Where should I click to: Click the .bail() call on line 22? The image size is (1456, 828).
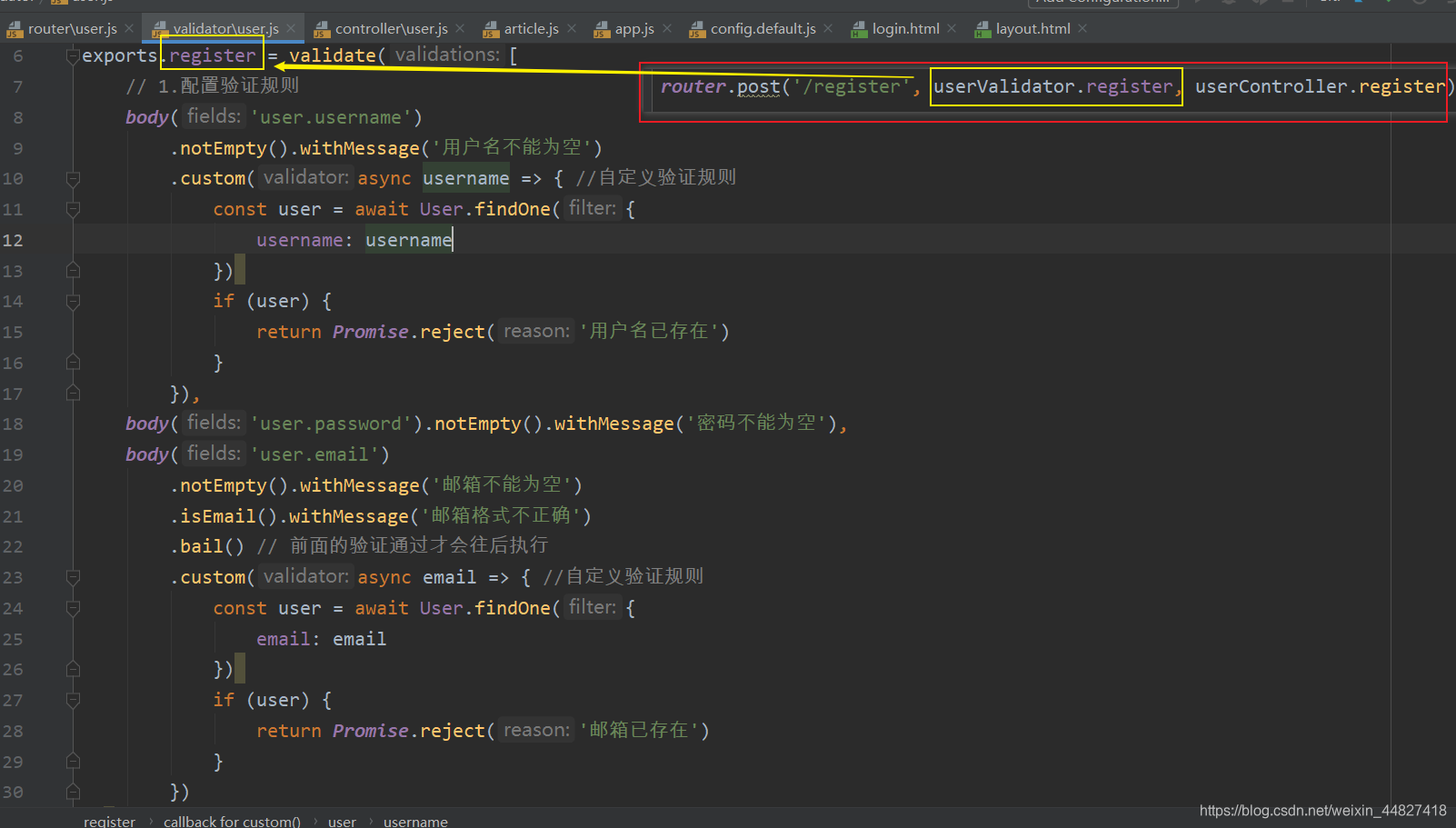207,547
